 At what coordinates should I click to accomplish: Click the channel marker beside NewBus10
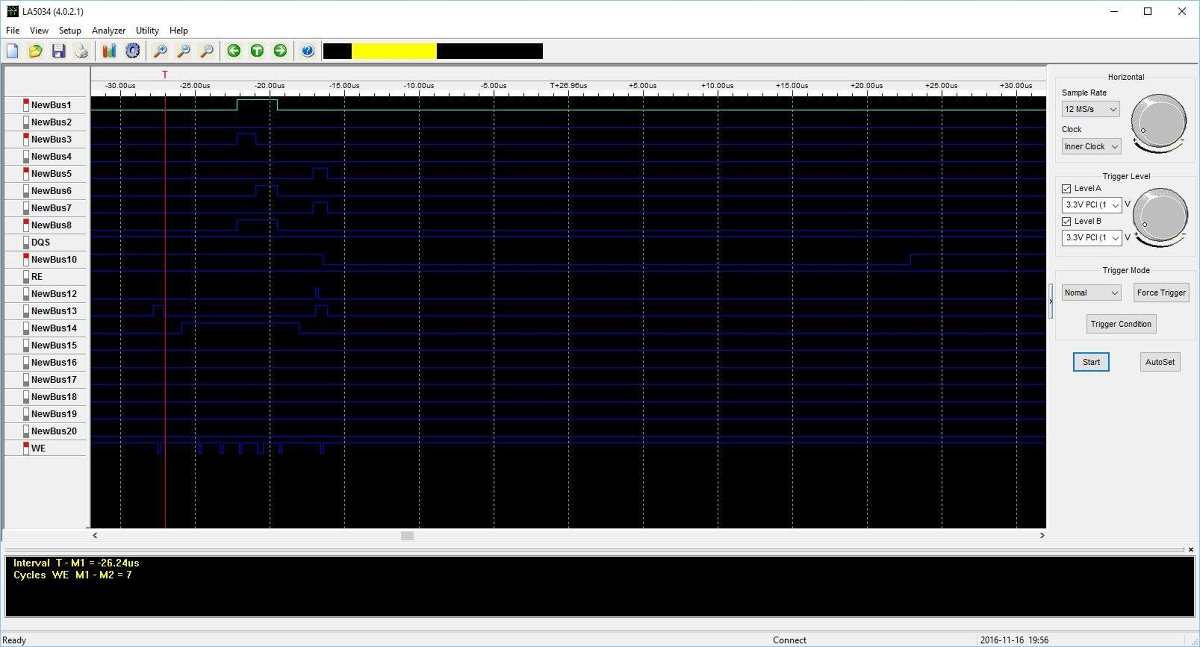(x=26, y=259)
